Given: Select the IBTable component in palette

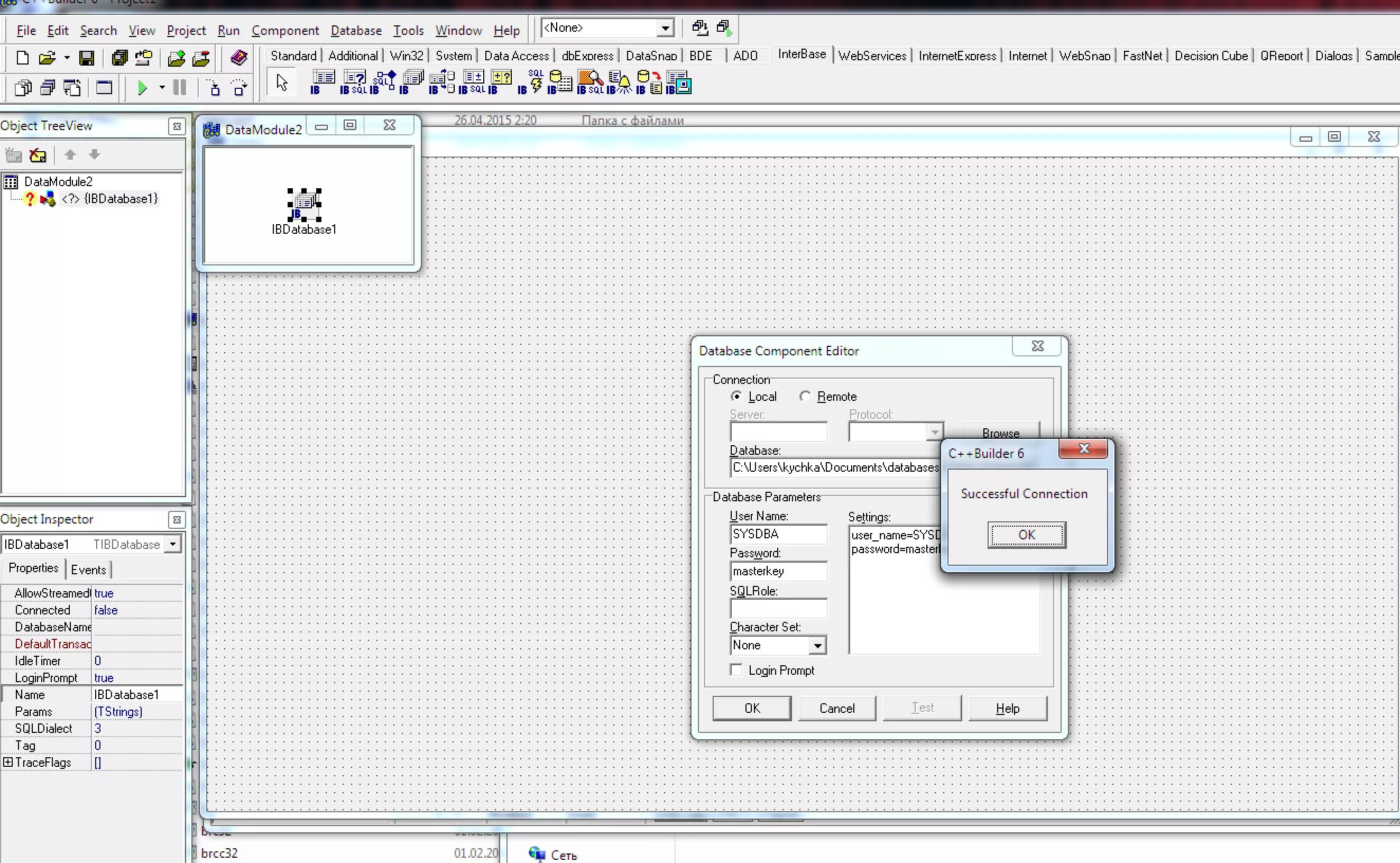Looking at the screenshot, I should point(323,81).
